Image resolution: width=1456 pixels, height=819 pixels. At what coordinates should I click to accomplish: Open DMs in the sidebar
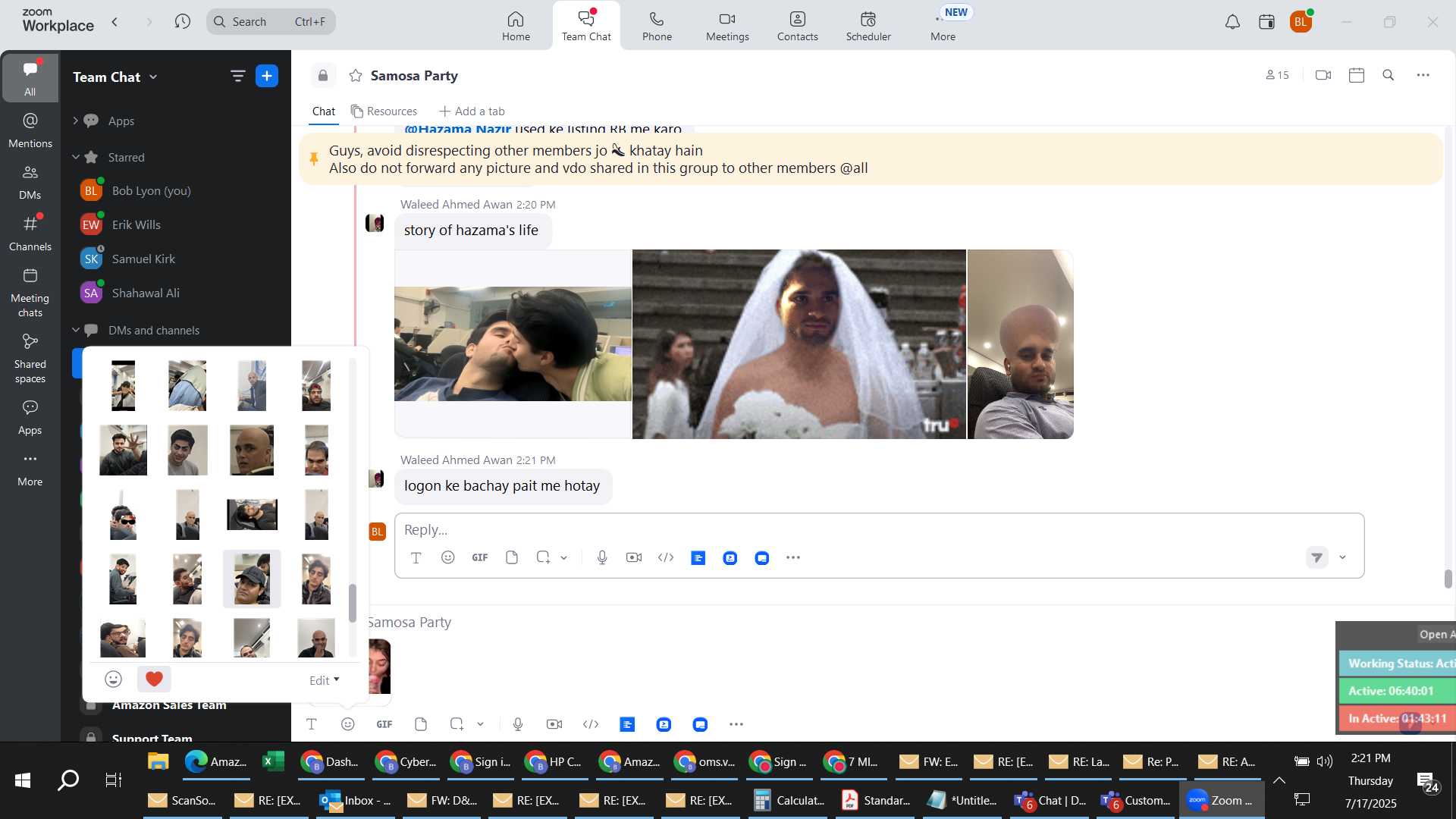[x=30, y=181]
